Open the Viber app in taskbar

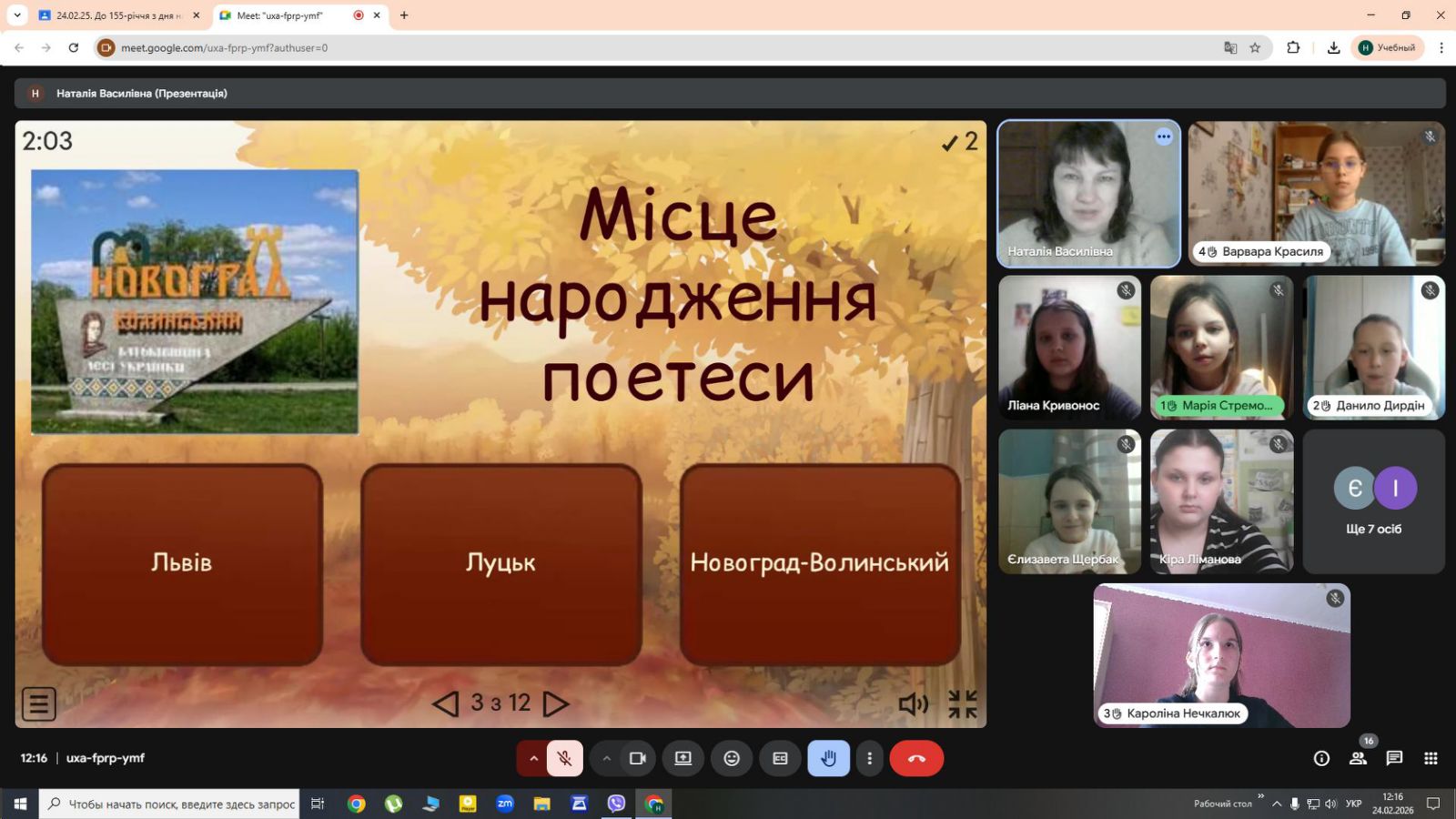coord(616,804)
